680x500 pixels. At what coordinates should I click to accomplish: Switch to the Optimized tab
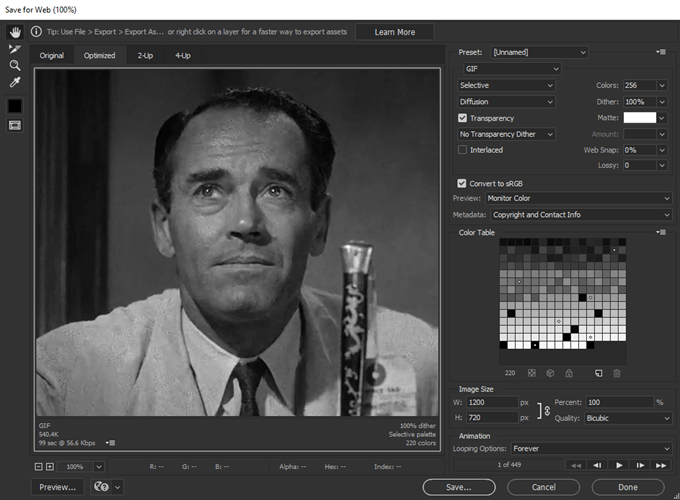[100, 56]
